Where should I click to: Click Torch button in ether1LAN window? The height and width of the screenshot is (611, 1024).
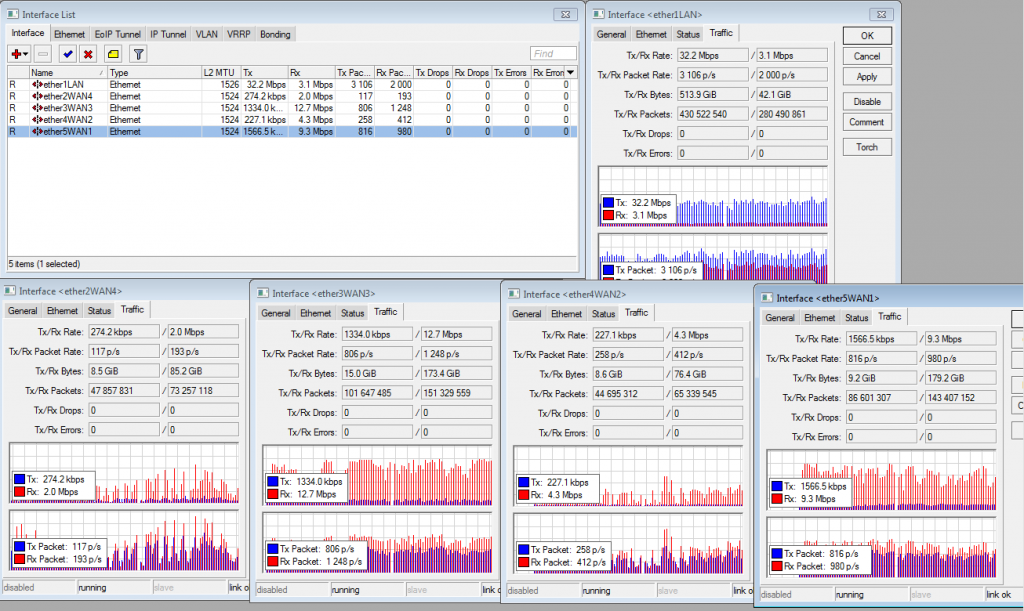pos(867,147)
